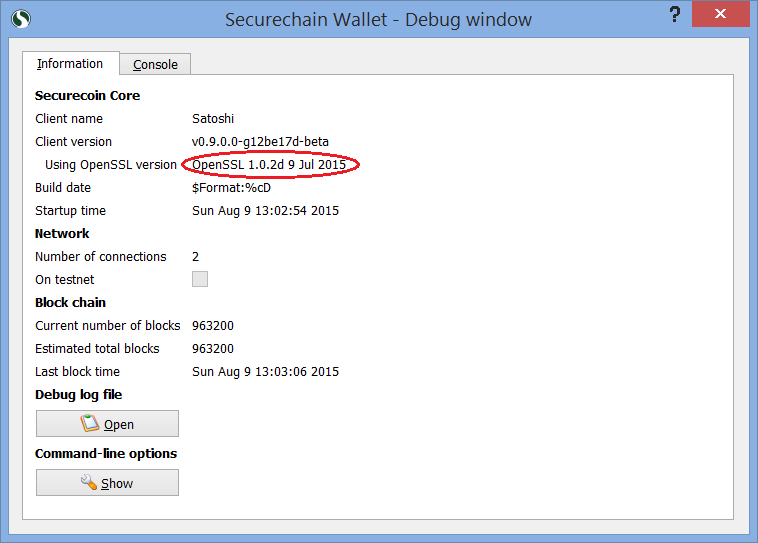
Task: Select the current number of blocks value
Action: (213, 326)
